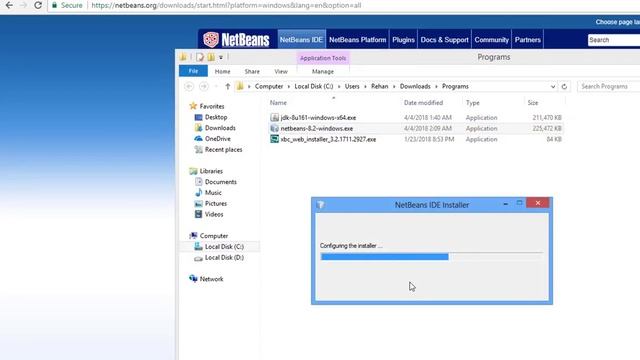Click the properties icon in Explorer title bar
This screenshot has width=640, height=360.
click(200, 57)
